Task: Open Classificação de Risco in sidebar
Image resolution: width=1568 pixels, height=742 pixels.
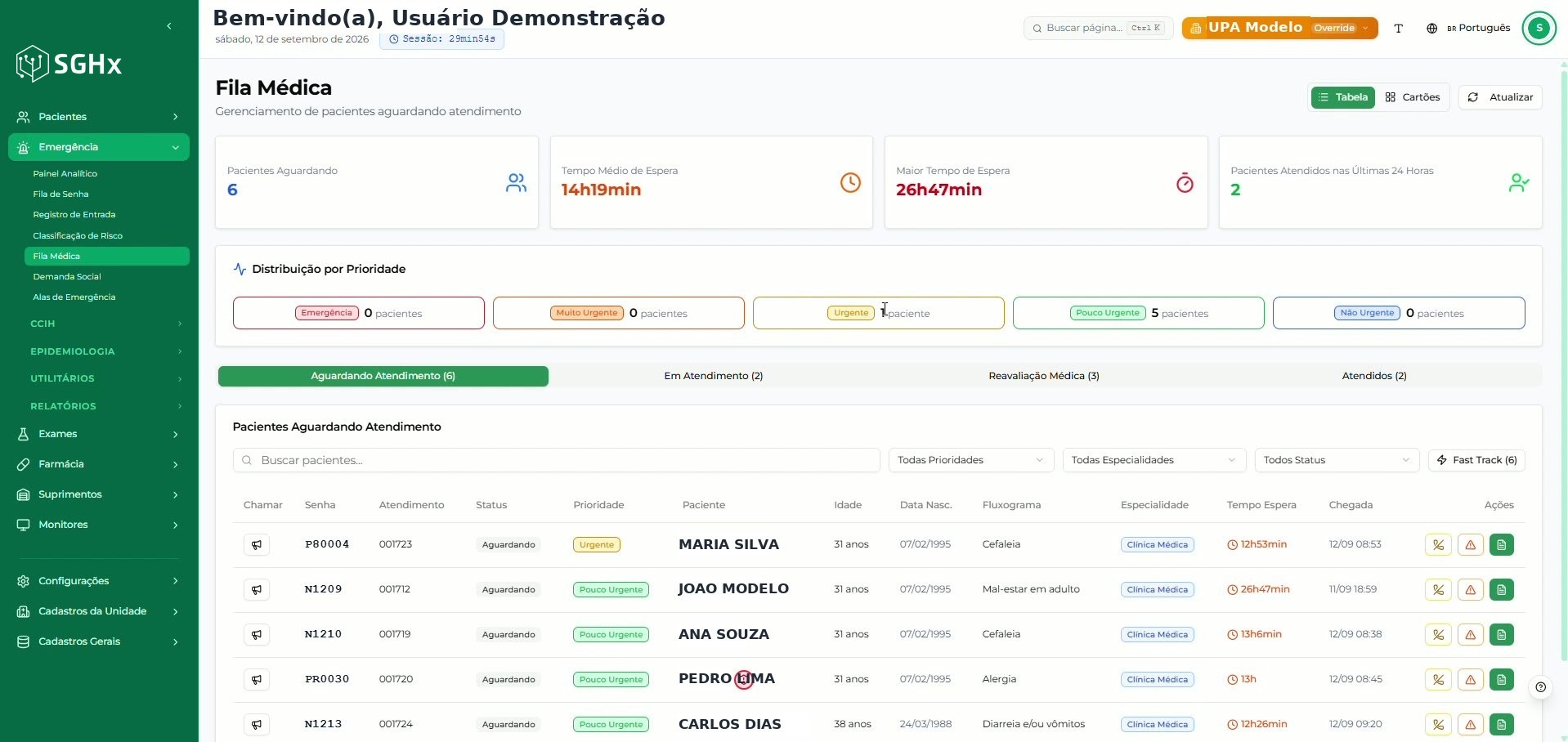Action: [x=106, y=236]
